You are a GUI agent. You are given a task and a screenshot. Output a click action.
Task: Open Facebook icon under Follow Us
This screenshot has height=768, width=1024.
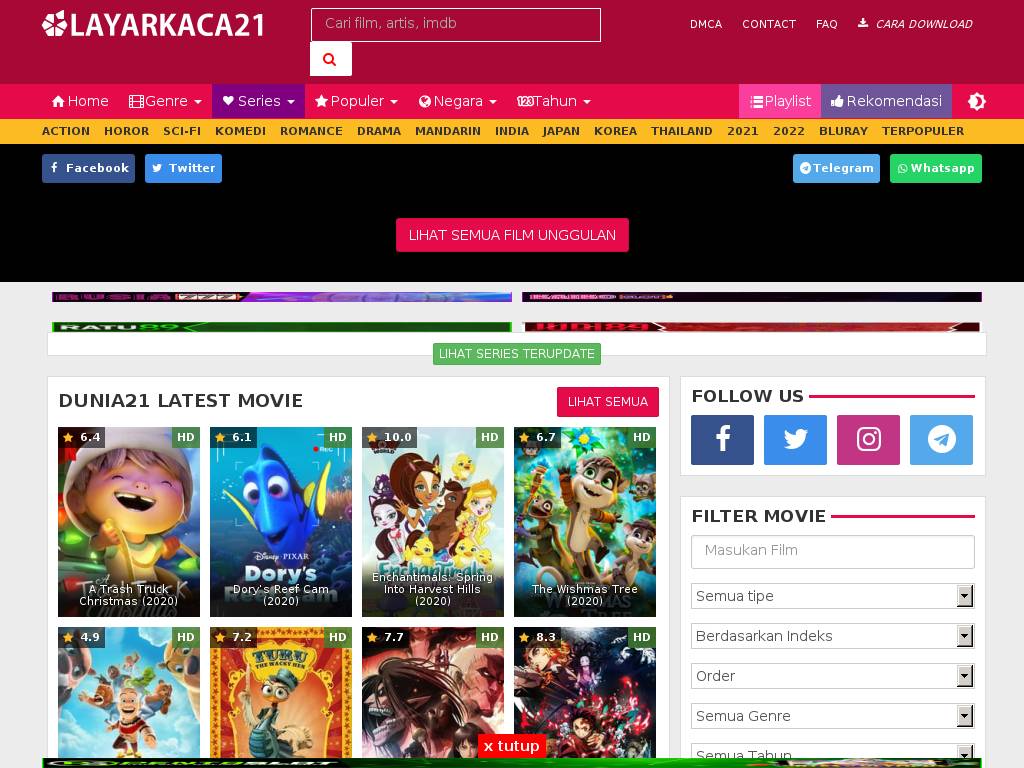click(x=722, y=440)
